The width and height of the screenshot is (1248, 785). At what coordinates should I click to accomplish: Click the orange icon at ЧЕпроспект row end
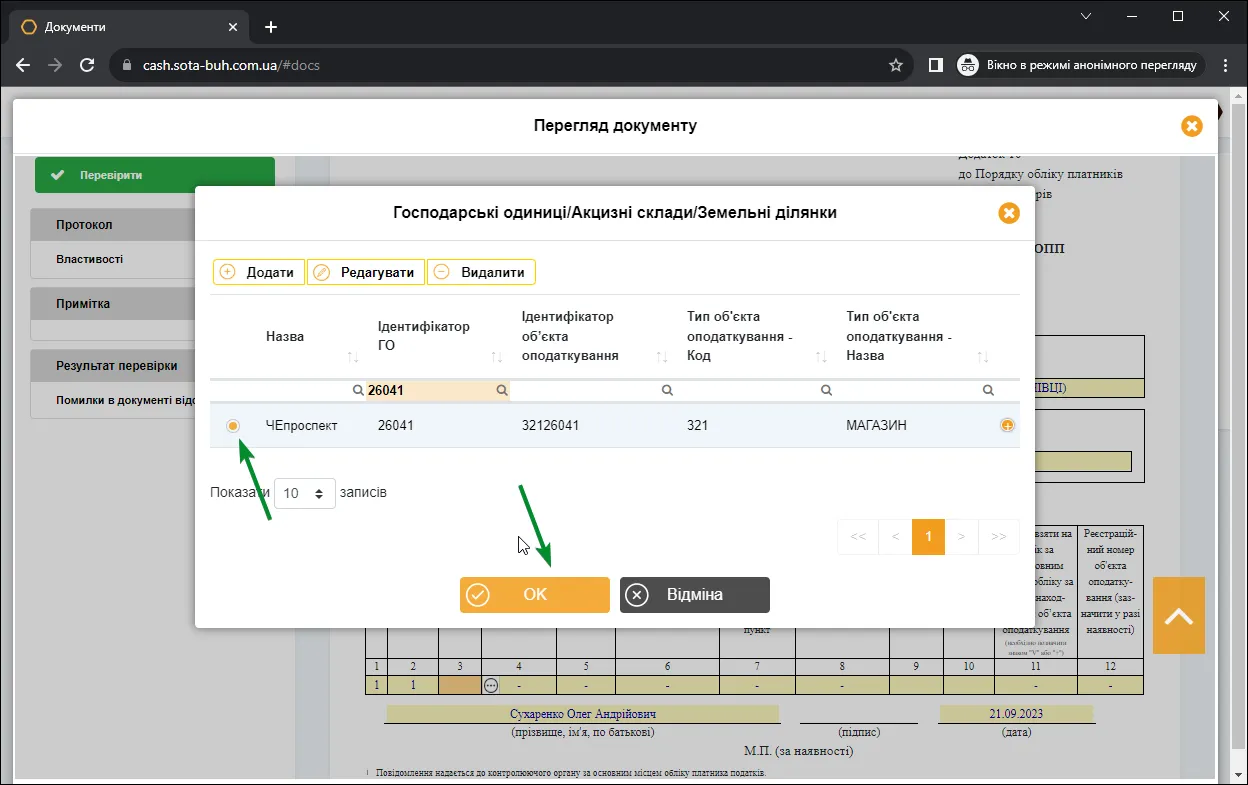pyautogui.click(x=1008, y=425)
